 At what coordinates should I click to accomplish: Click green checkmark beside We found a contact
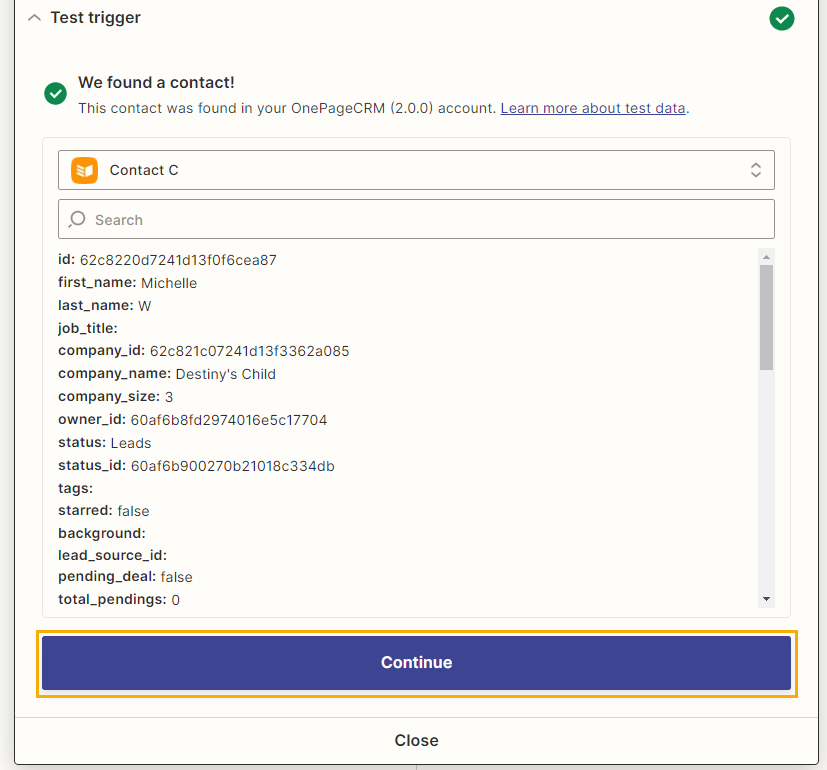point(55,93)
